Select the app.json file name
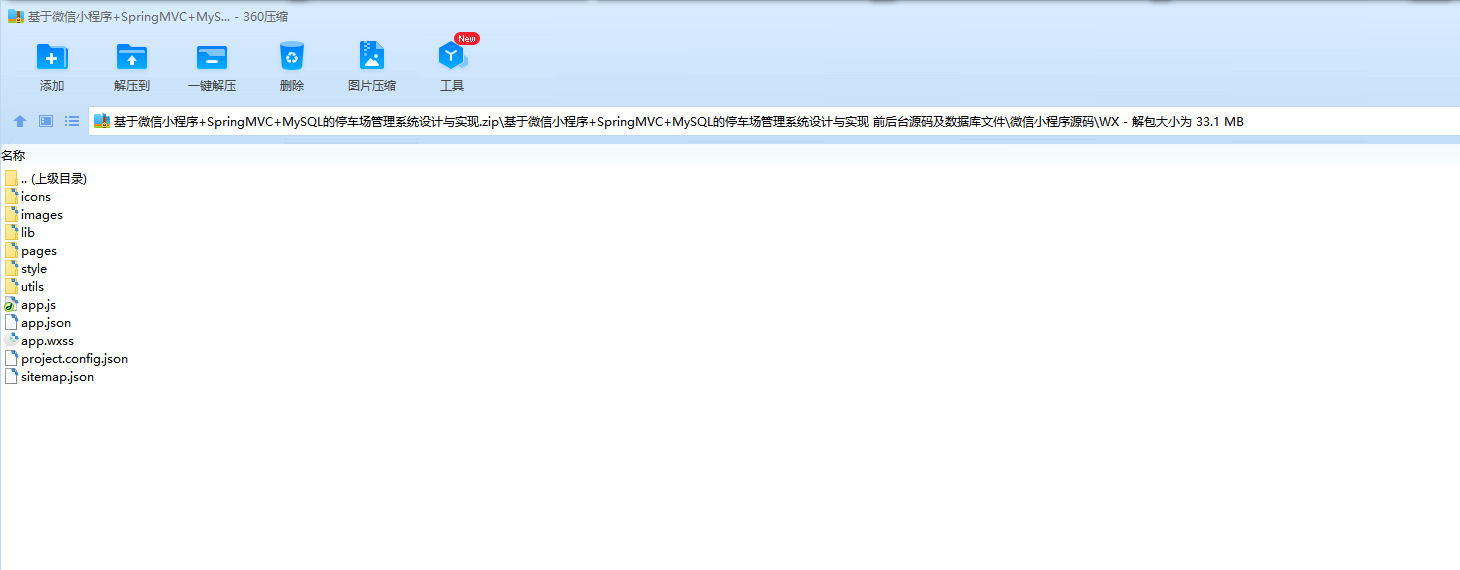The image size is (1460, 570). pos(46,323)
